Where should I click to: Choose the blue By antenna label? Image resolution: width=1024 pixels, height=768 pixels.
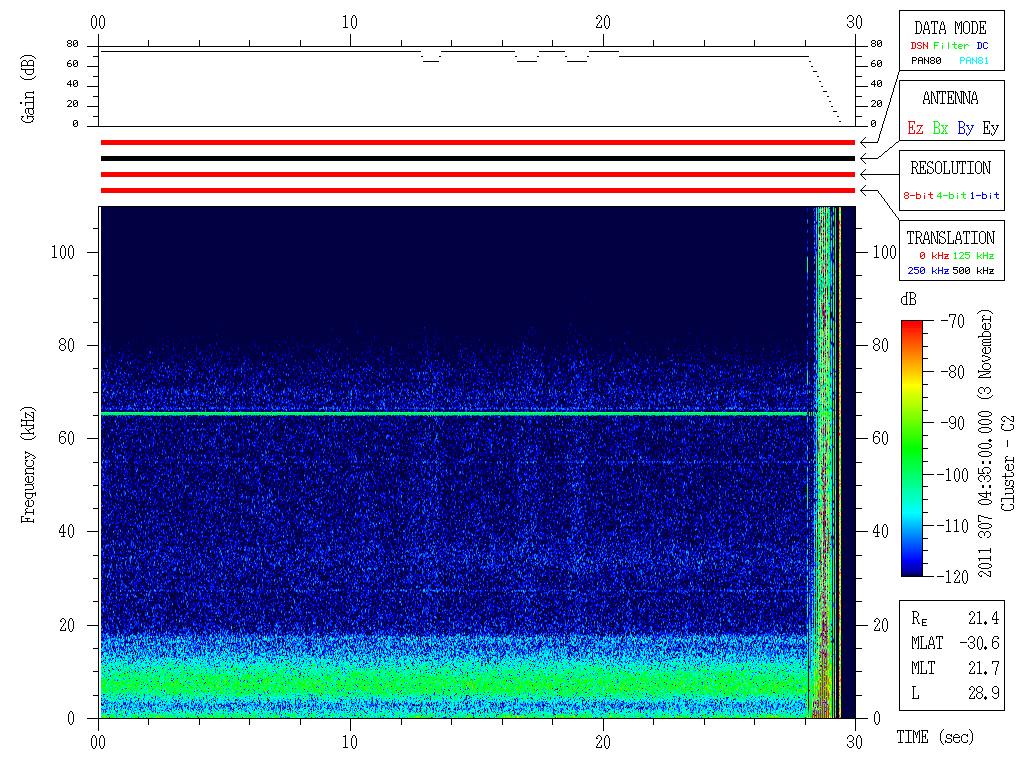965,128
